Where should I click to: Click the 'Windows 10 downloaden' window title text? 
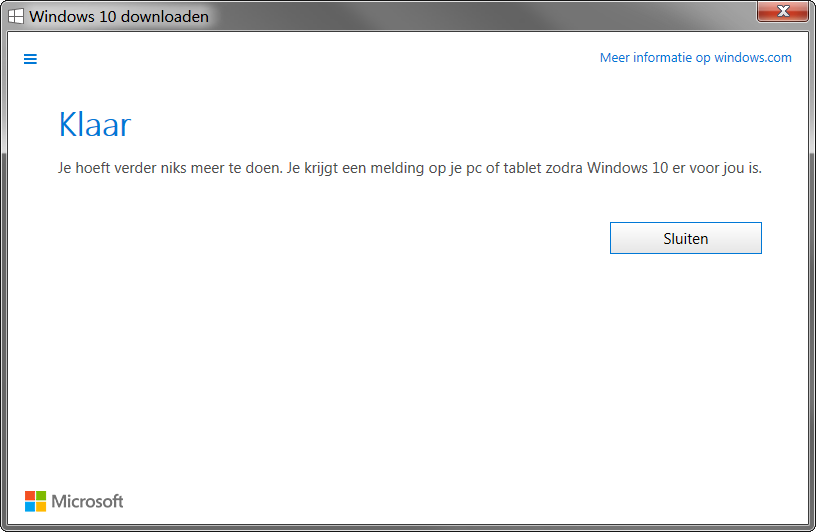point(119,17)
